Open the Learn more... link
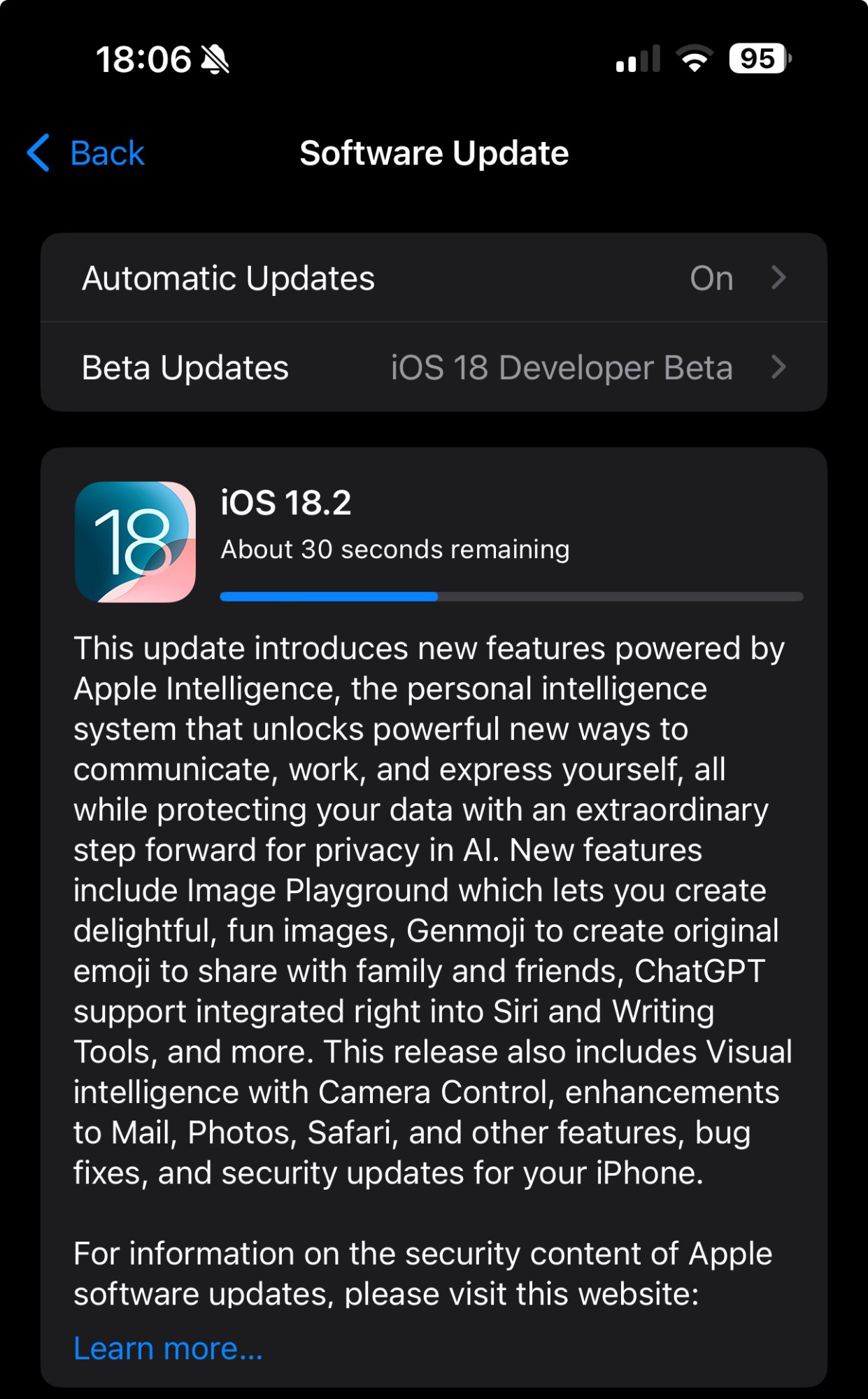The image size is (868, 1399). tap(169, 1348)
